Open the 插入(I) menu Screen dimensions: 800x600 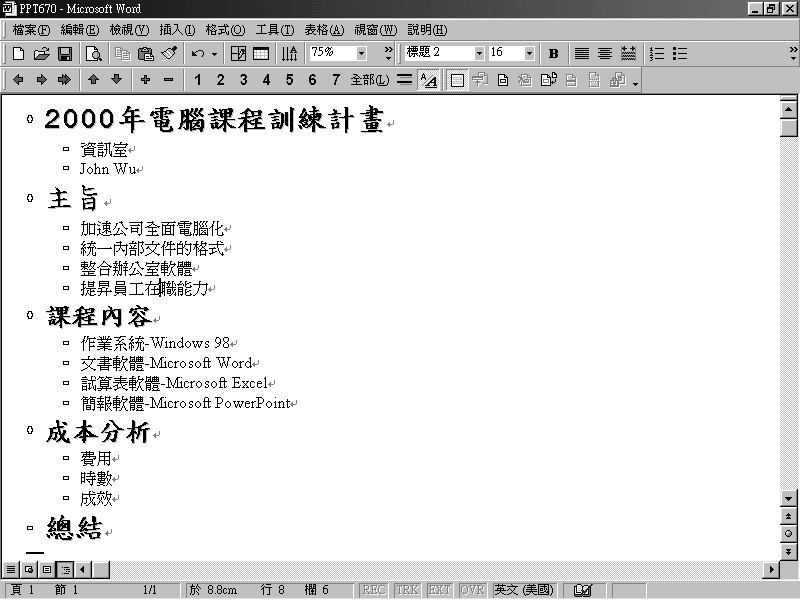(177, 30)
